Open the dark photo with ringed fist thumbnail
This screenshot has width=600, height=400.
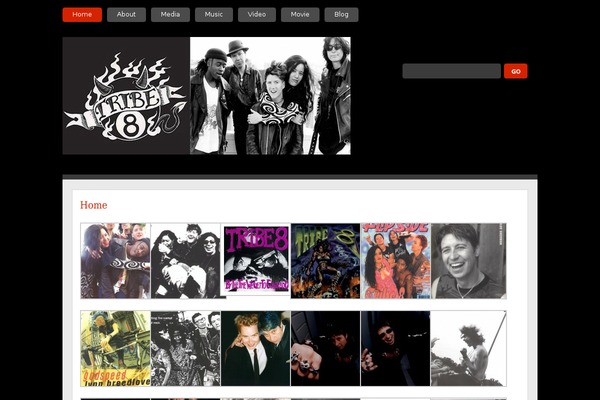click(326, 348)
